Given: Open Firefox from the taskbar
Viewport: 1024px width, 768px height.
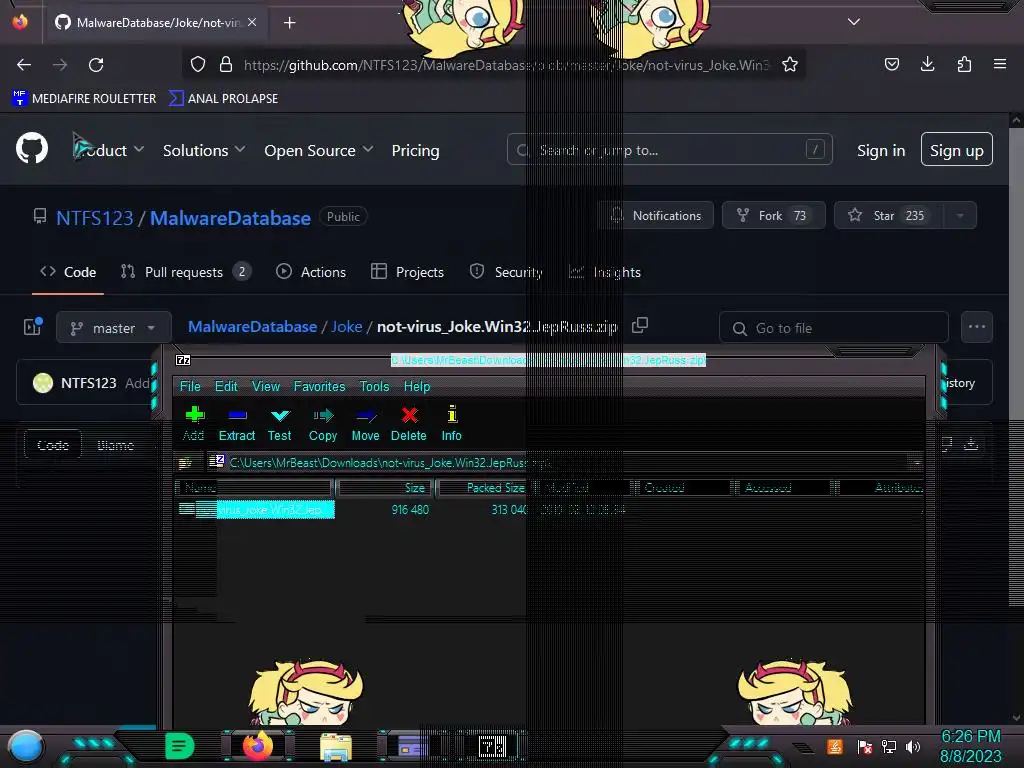Looking at the screenshot, I should 257,746.
